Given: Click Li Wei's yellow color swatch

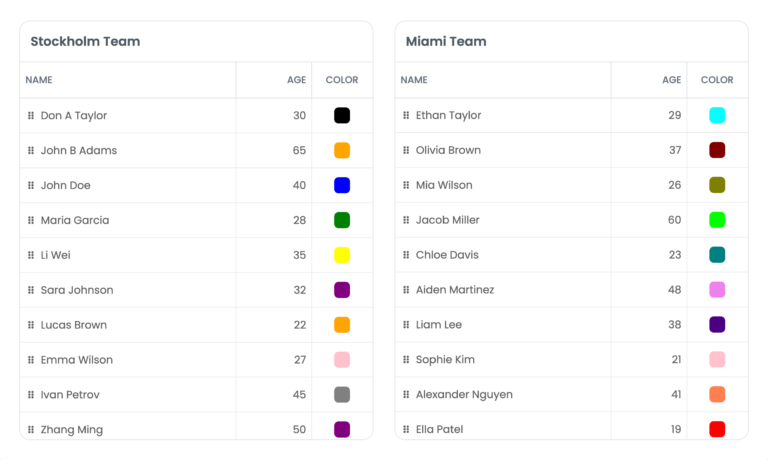Looking at the screenshot, I should point(342,255).
